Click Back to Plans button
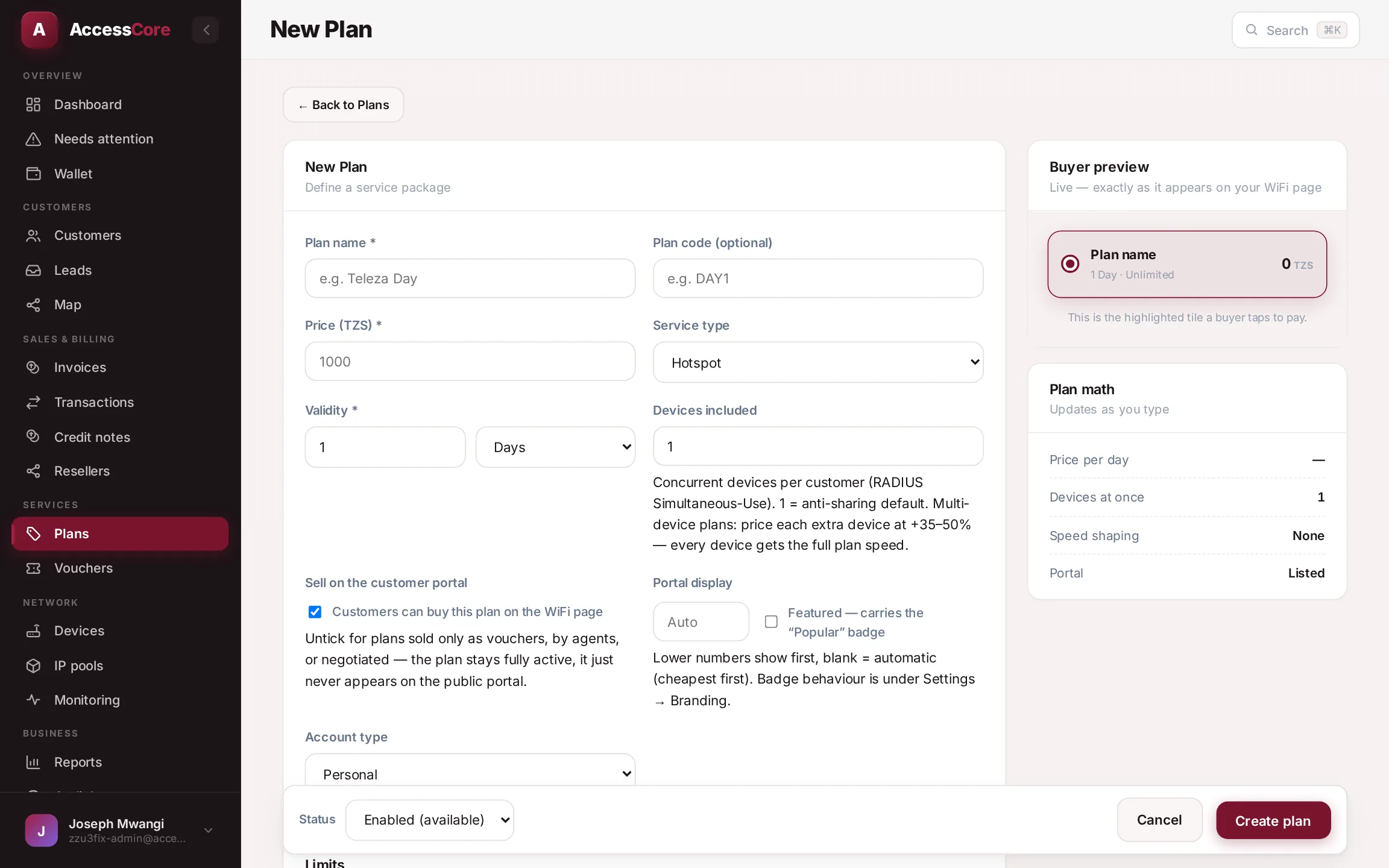1389x868 pixels. pyautogui.click(x=343, y=105)
